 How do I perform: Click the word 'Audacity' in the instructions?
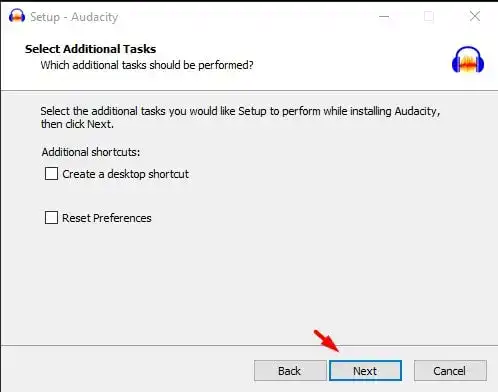[416, 111]
